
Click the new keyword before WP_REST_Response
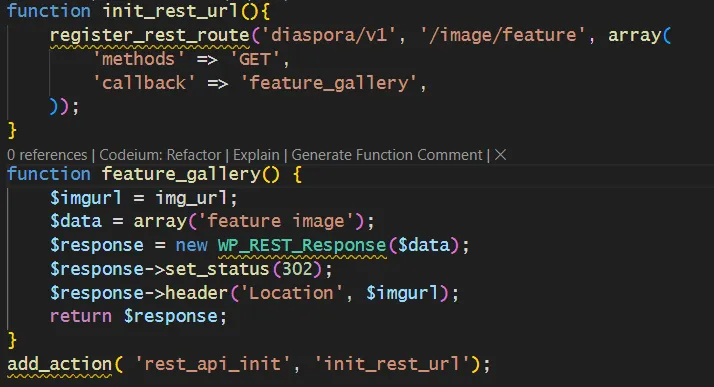[x=191, y=245]
